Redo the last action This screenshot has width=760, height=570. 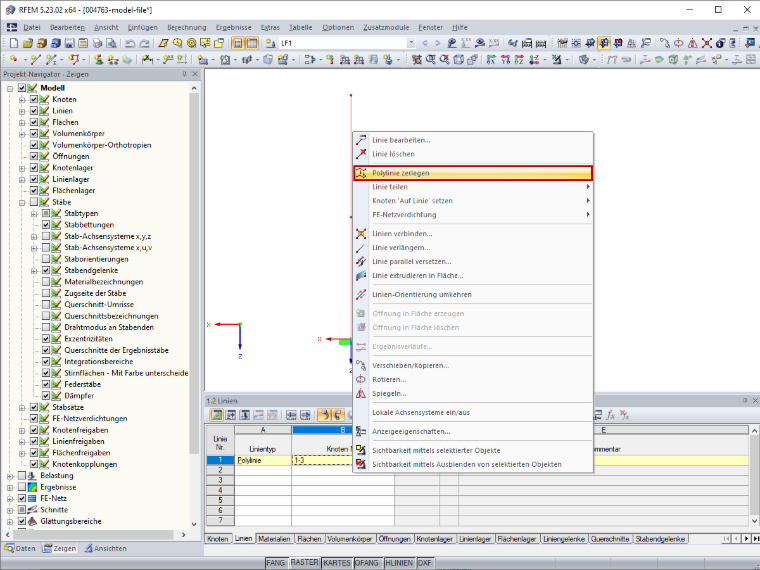(x=144, y=43)
